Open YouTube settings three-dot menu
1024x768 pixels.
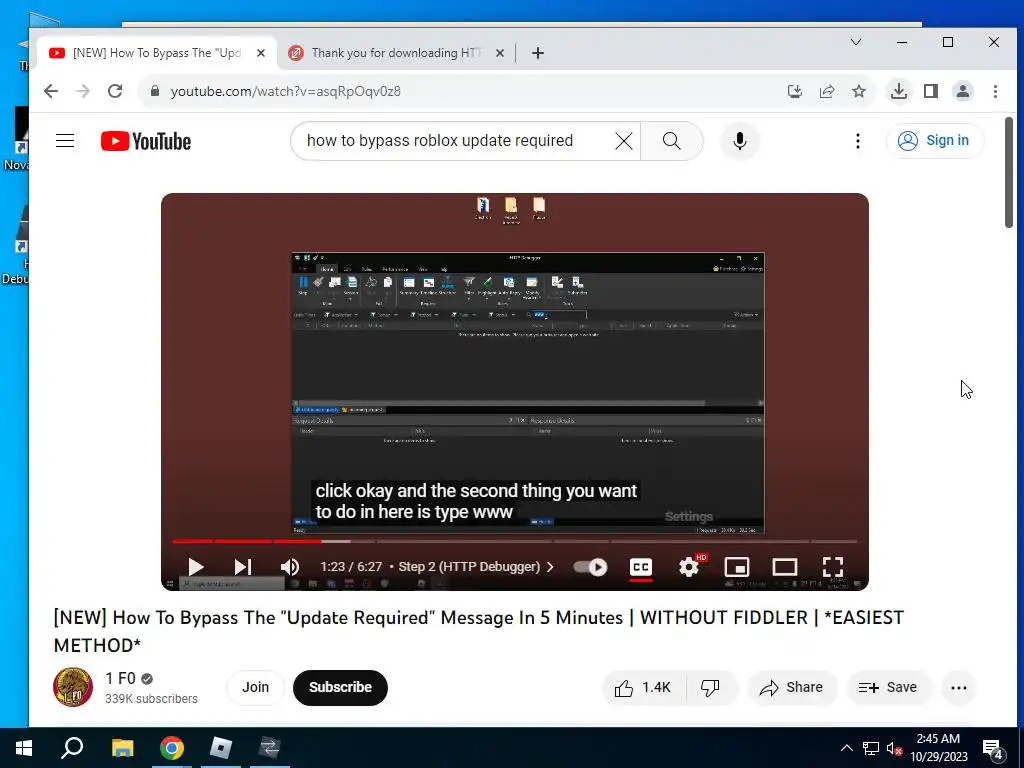(x=857, y=140)
